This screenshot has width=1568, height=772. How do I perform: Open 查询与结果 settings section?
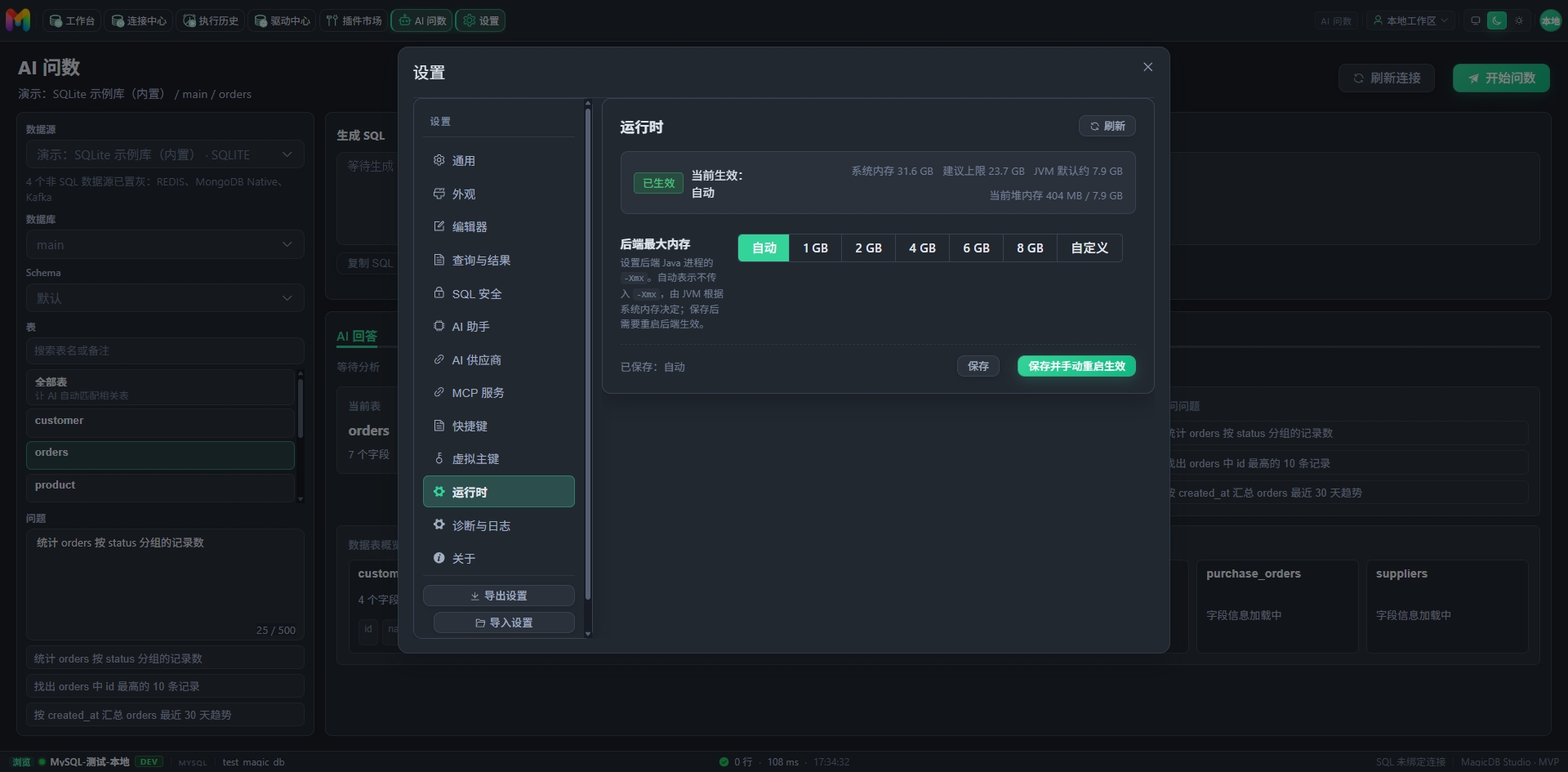pos(498,260)
